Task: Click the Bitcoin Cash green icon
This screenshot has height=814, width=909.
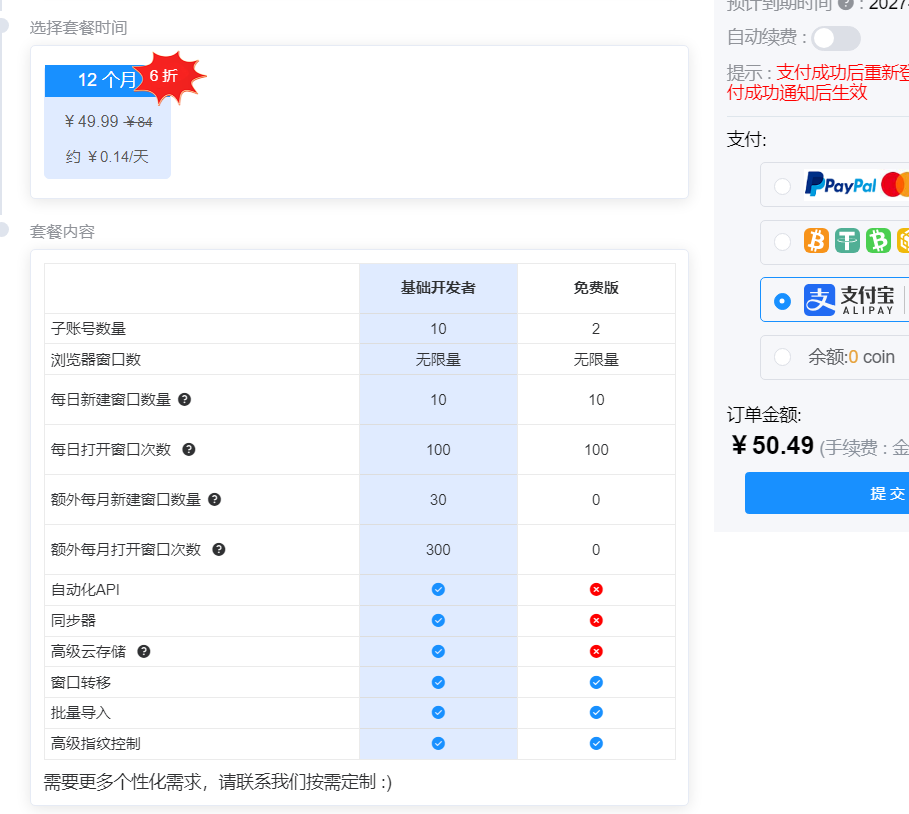Action: [x=878, y=240]
